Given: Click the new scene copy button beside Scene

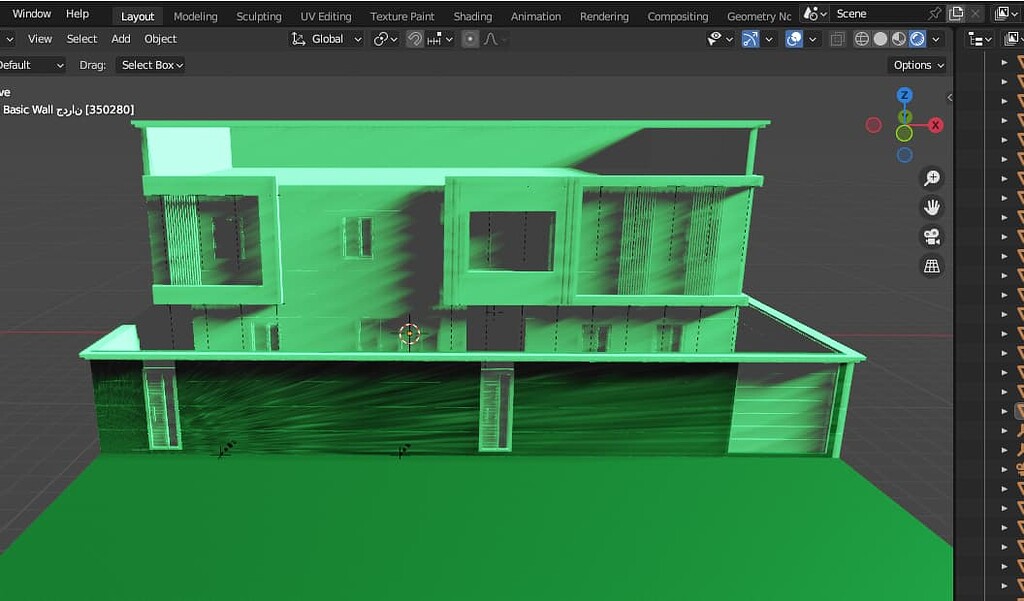Looking at the screenshot, I should point(955,13).
